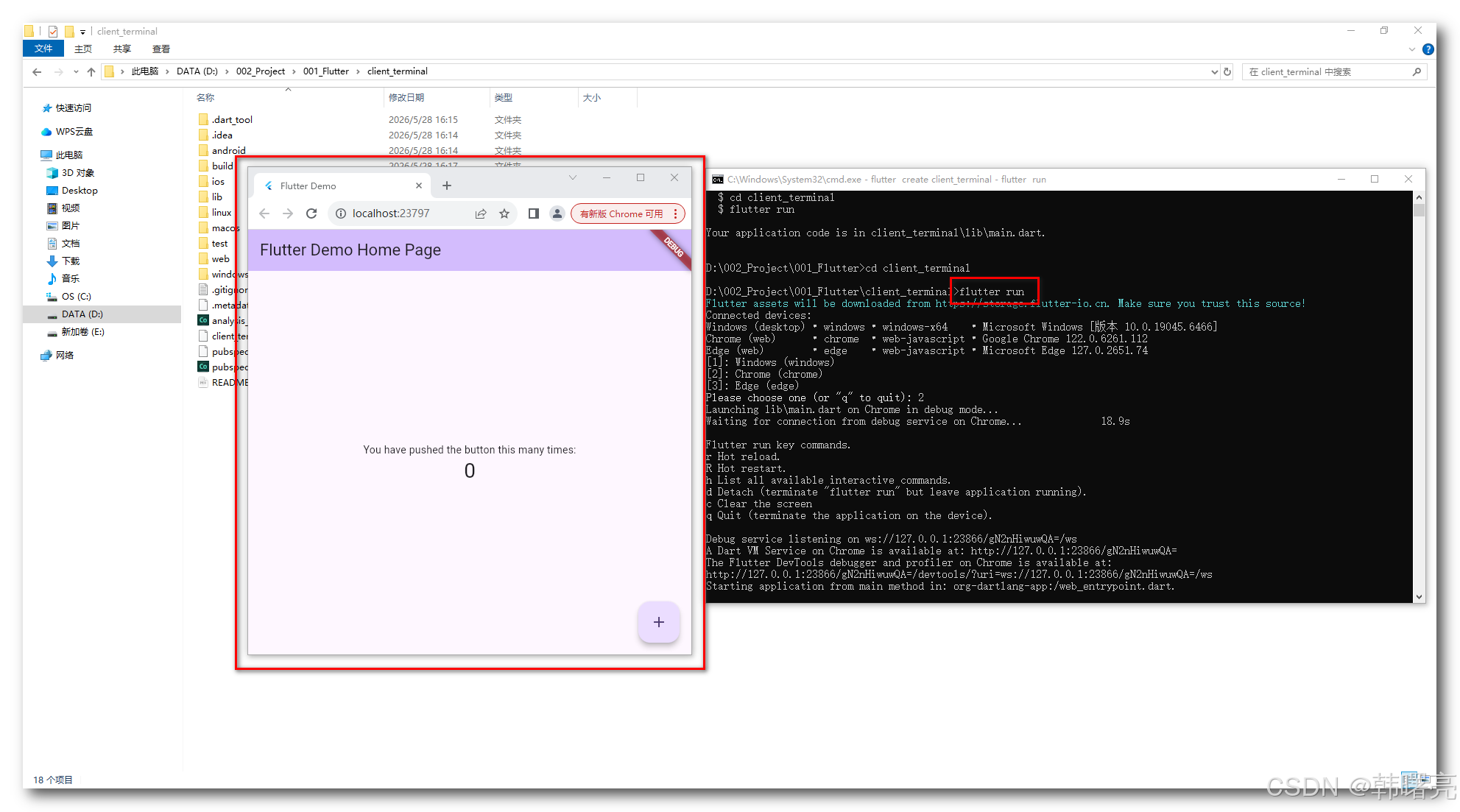The image size is (1460, 812).
Task: Click the 001_Flutter breadcrumb
Action: [326, 71]
